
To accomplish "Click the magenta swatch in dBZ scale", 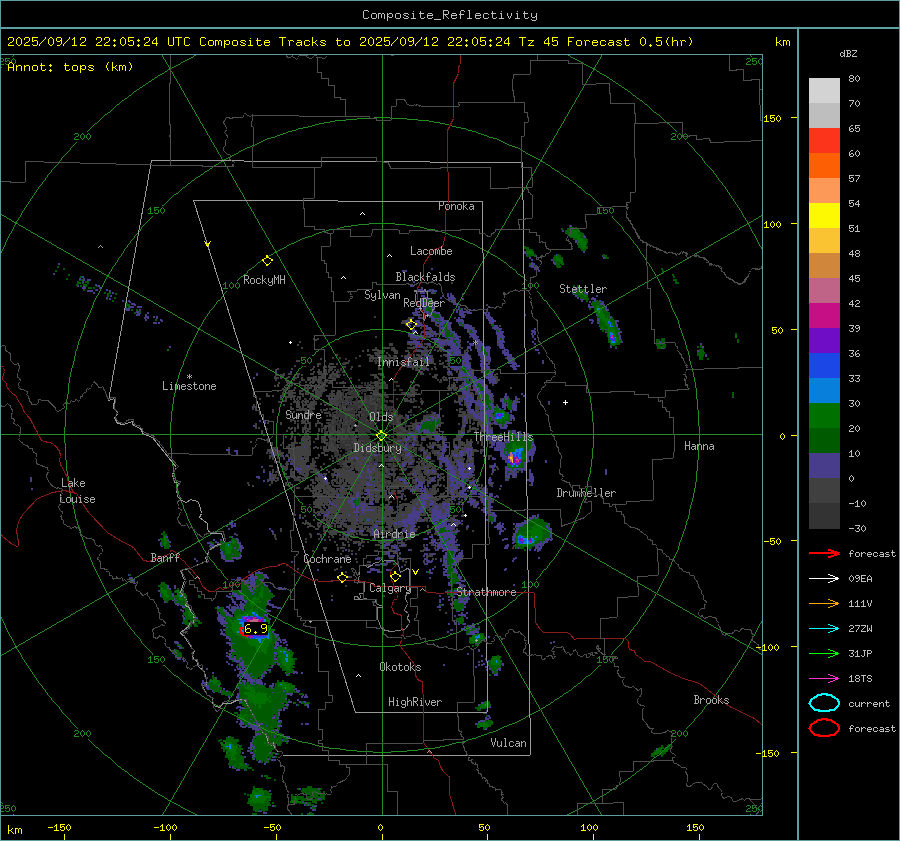I will [824, 316].
